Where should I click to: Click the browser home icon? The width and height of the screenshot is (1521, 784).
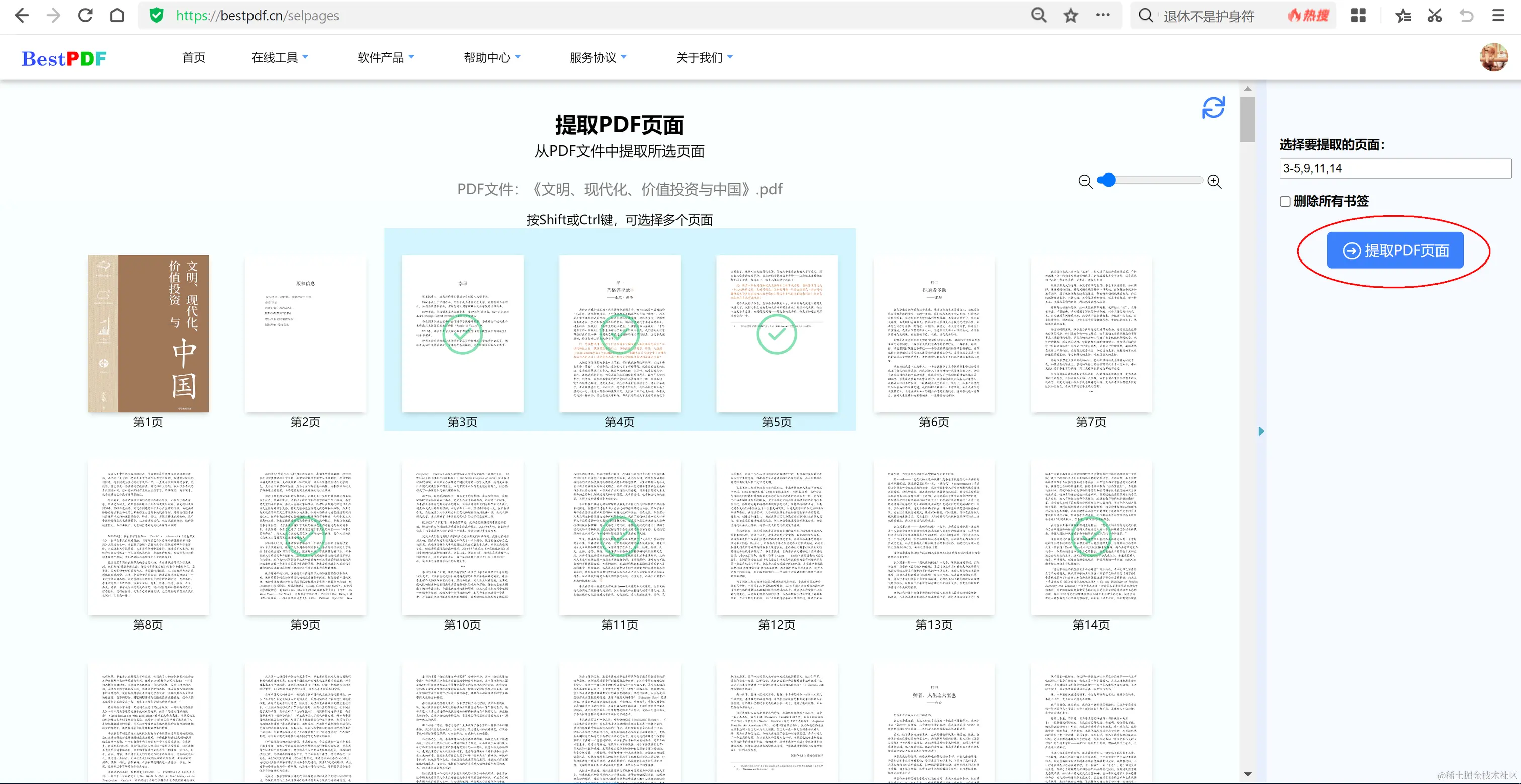(117, 16)
